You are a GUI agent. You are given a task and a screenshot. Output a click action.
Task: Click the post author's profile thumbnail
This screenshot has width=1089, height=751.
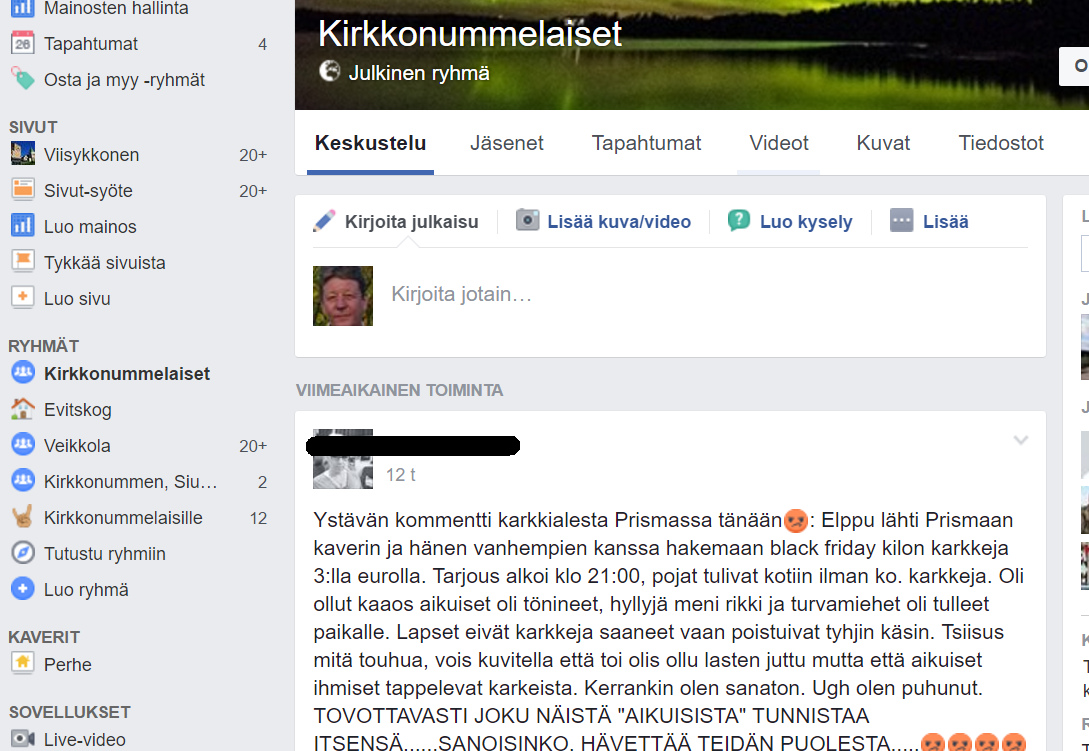click(x=342, y=459)
